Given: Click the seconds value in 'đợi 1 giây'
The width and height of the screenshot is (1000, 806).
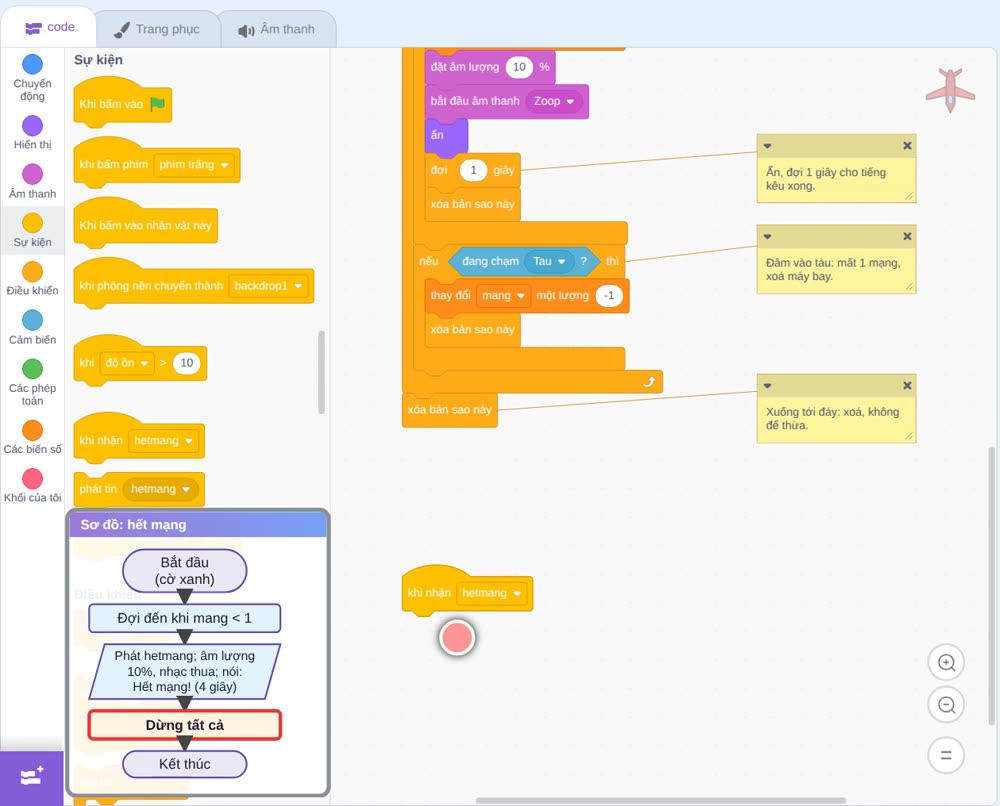Looking at the screenshot, I should tap(473, 170).
